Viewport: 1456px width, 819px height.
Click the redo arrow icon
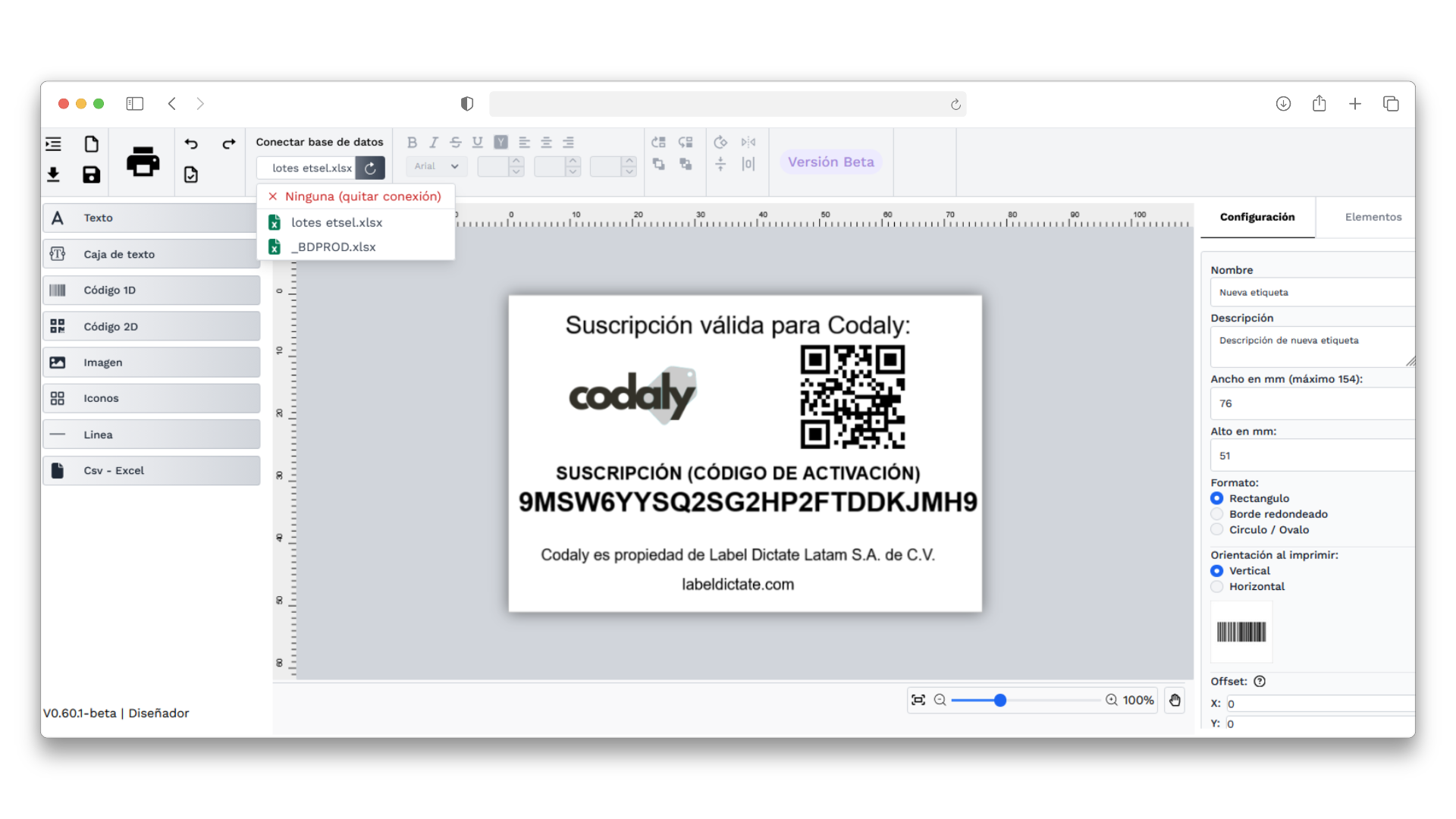(x=228, y=144)
